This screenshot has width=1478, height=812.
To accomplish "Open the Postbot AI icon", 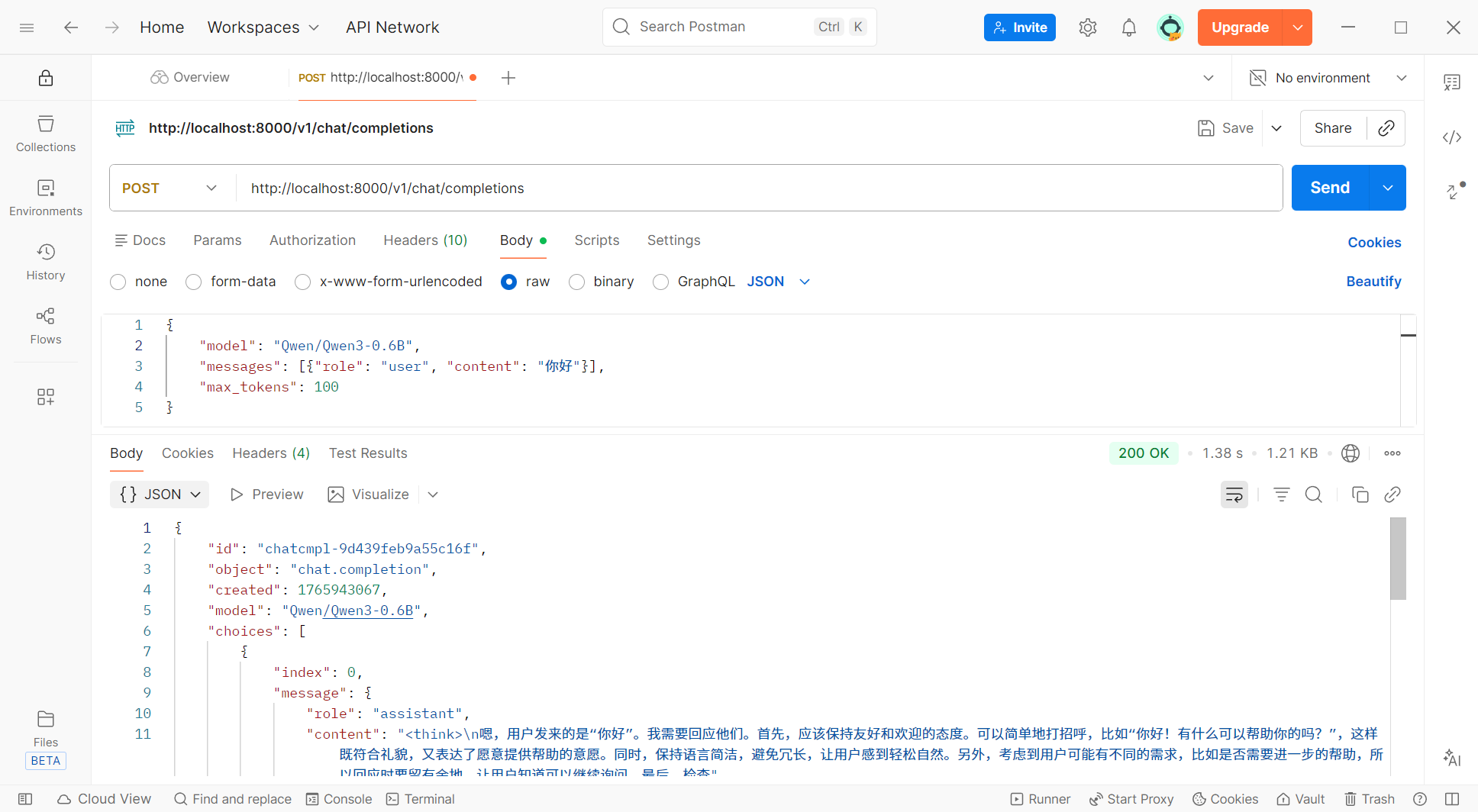I will pyautogui.click(x=1452, y=758).
